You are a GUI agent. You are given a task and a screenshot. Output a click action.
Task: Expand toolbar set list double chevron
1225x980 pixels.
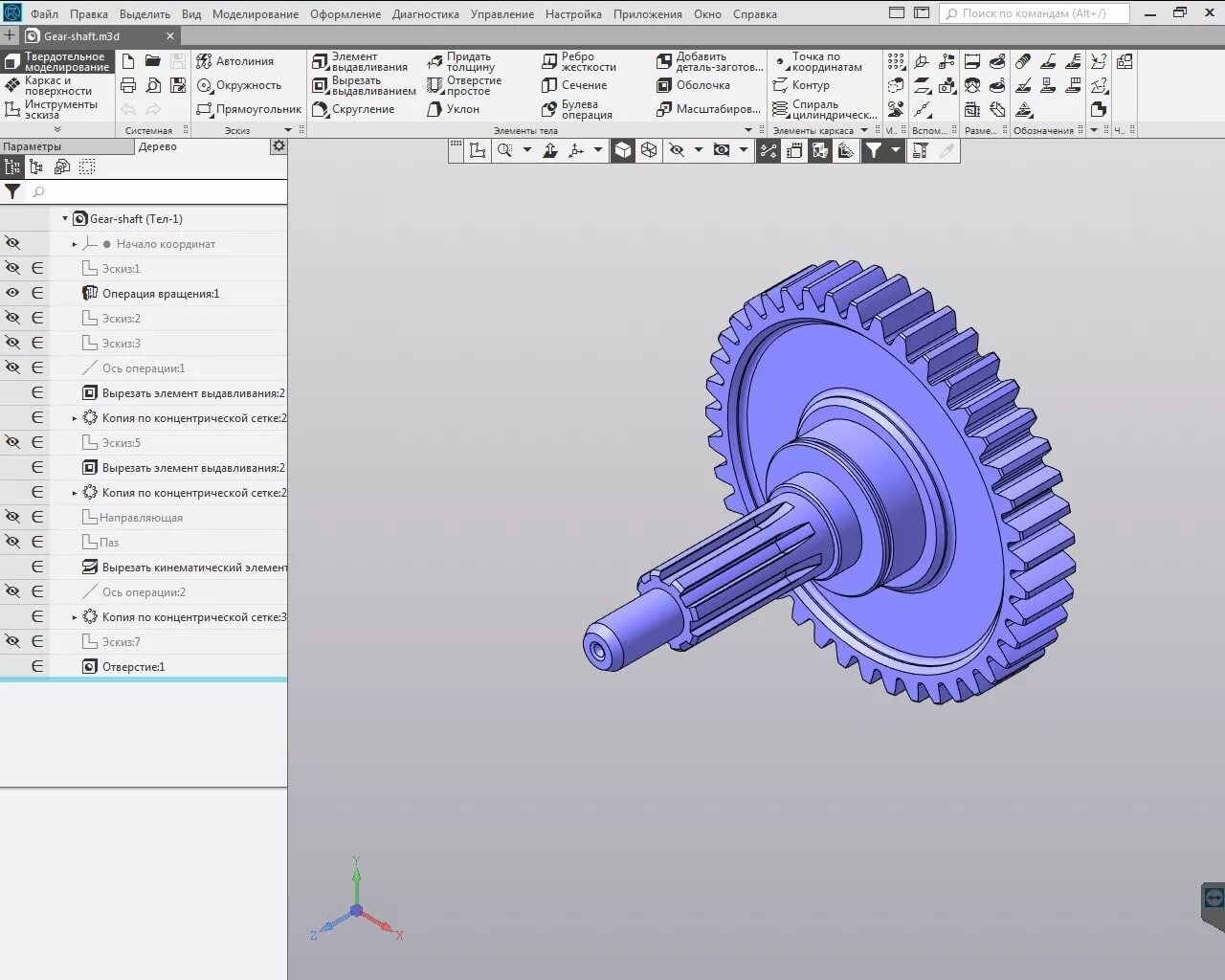pyautogui.click(x=57, y=129)
